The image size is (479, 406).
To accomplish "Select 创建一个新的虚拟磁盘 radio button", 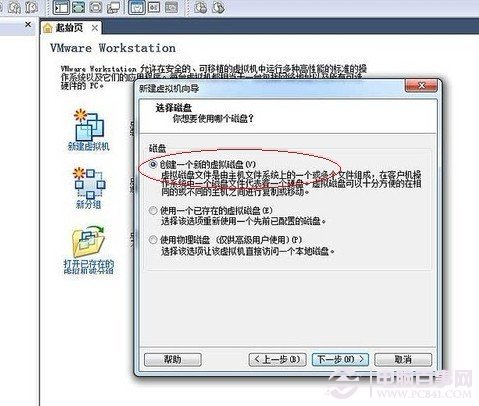I will tap(153, 164).
